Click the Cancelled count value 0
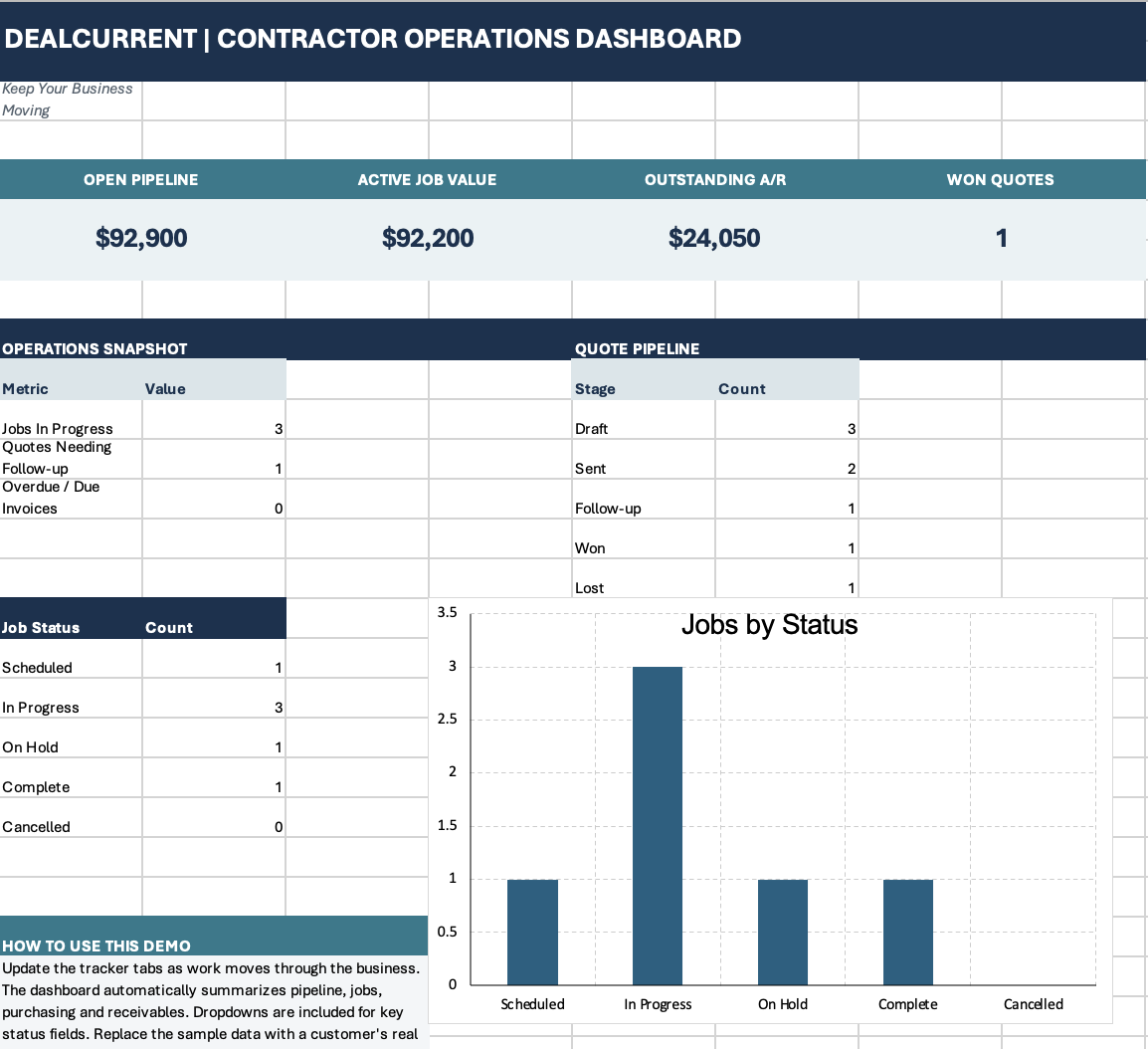Viewport: 1148px width, 1049px height. 214,817
